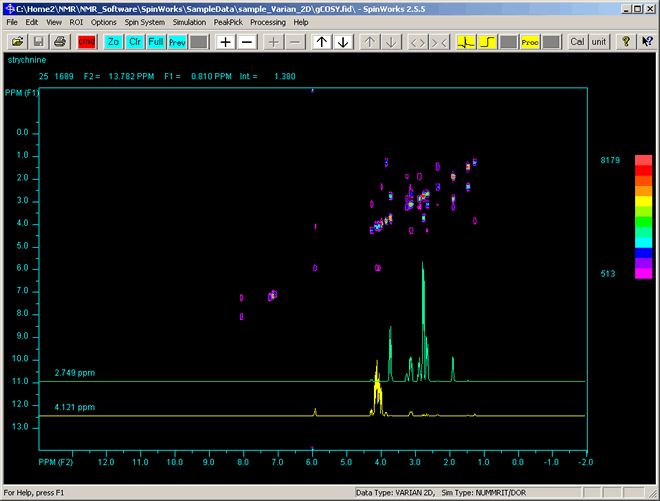The image size is (660, 501).
Task: Click the gray square after Proc
Action: pyautogui.click(x=551, y=42)
